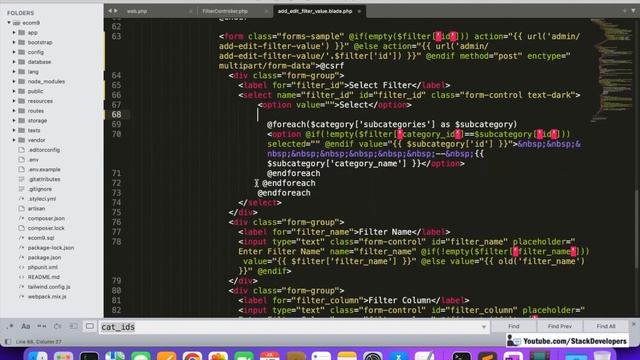The height and width of the screenshot is (360, 640).
Task: Select the add_edit_filter_value.blade.php tab
Action: [x=315, y=11]
